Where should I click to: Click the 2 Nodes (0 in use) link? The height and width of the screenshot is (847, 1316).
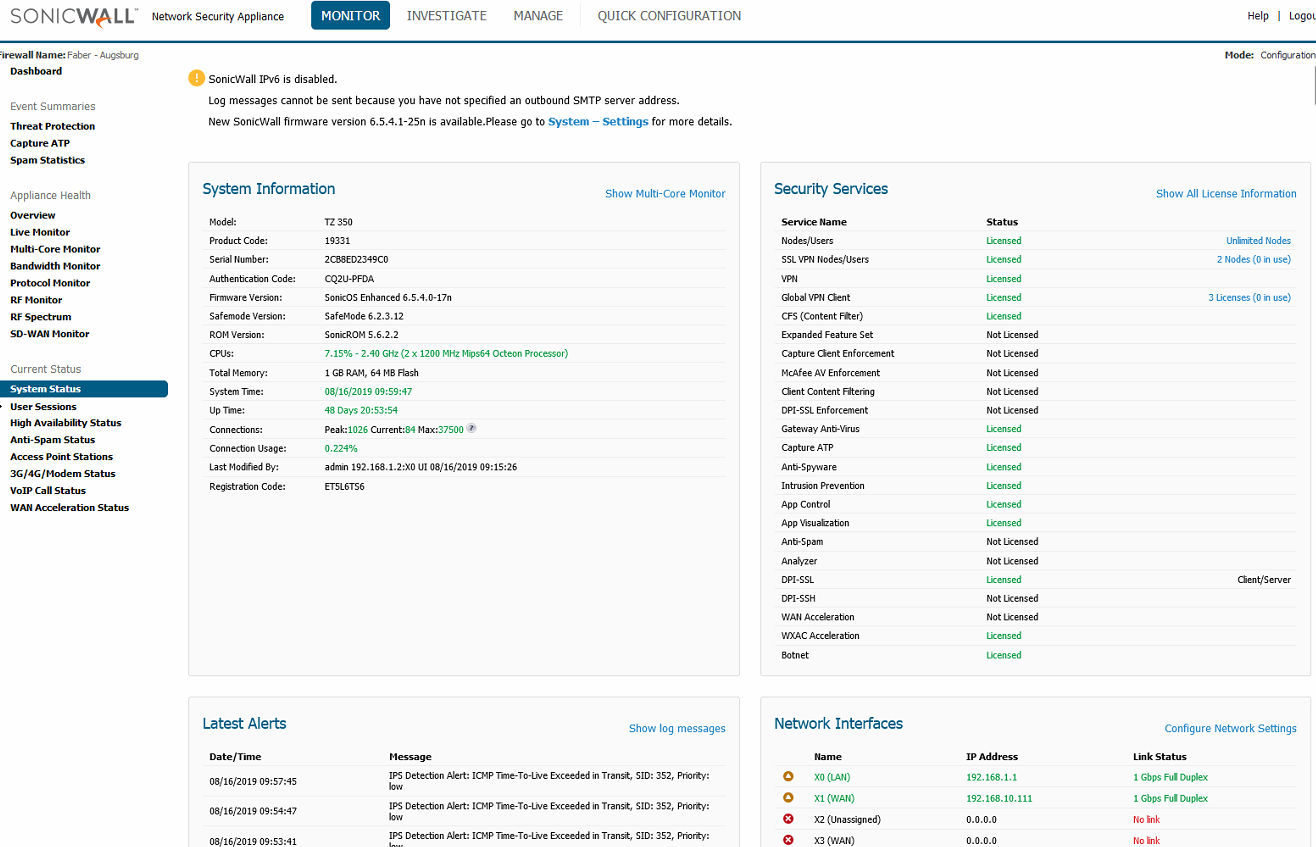coord(1254,260)
